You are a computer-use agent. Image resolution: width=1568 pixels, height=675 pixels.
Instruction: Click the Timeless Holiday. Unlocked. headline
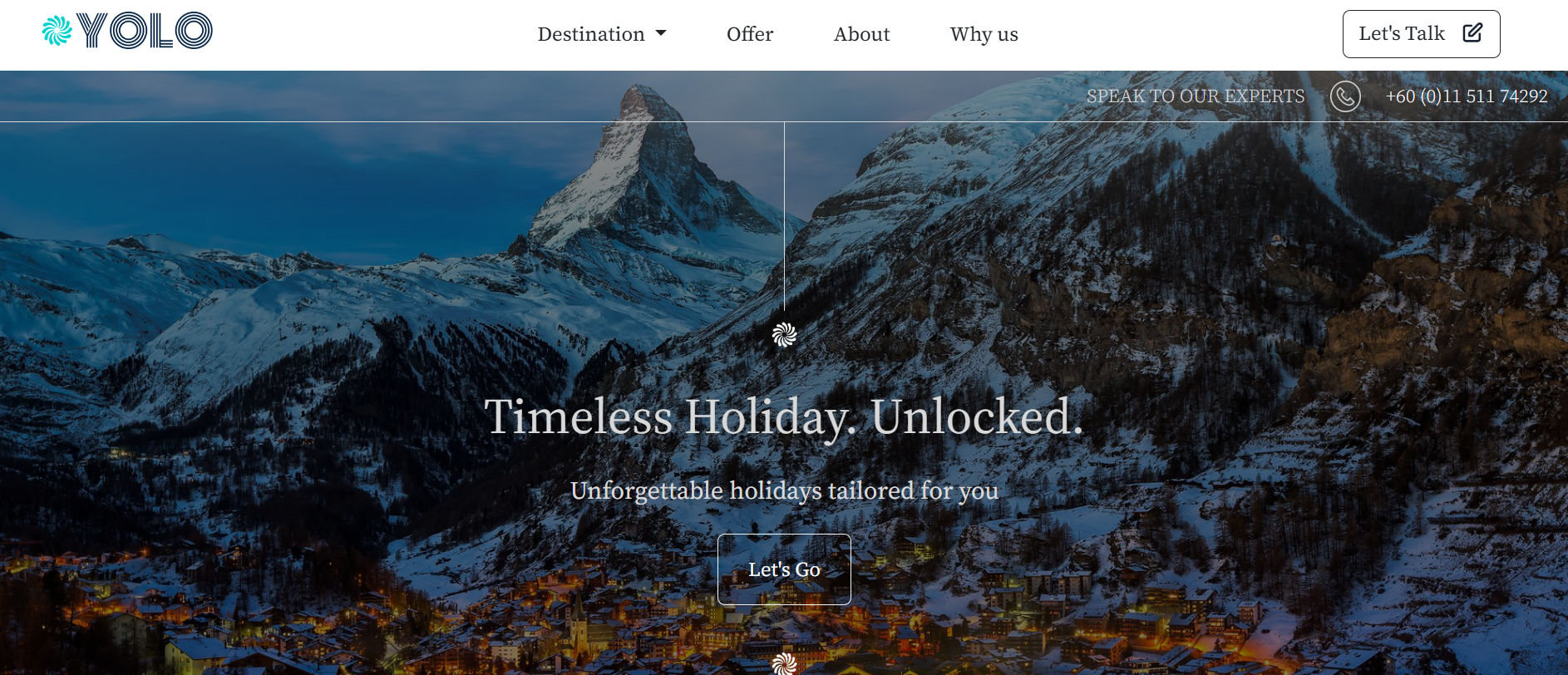click(784, 416)
